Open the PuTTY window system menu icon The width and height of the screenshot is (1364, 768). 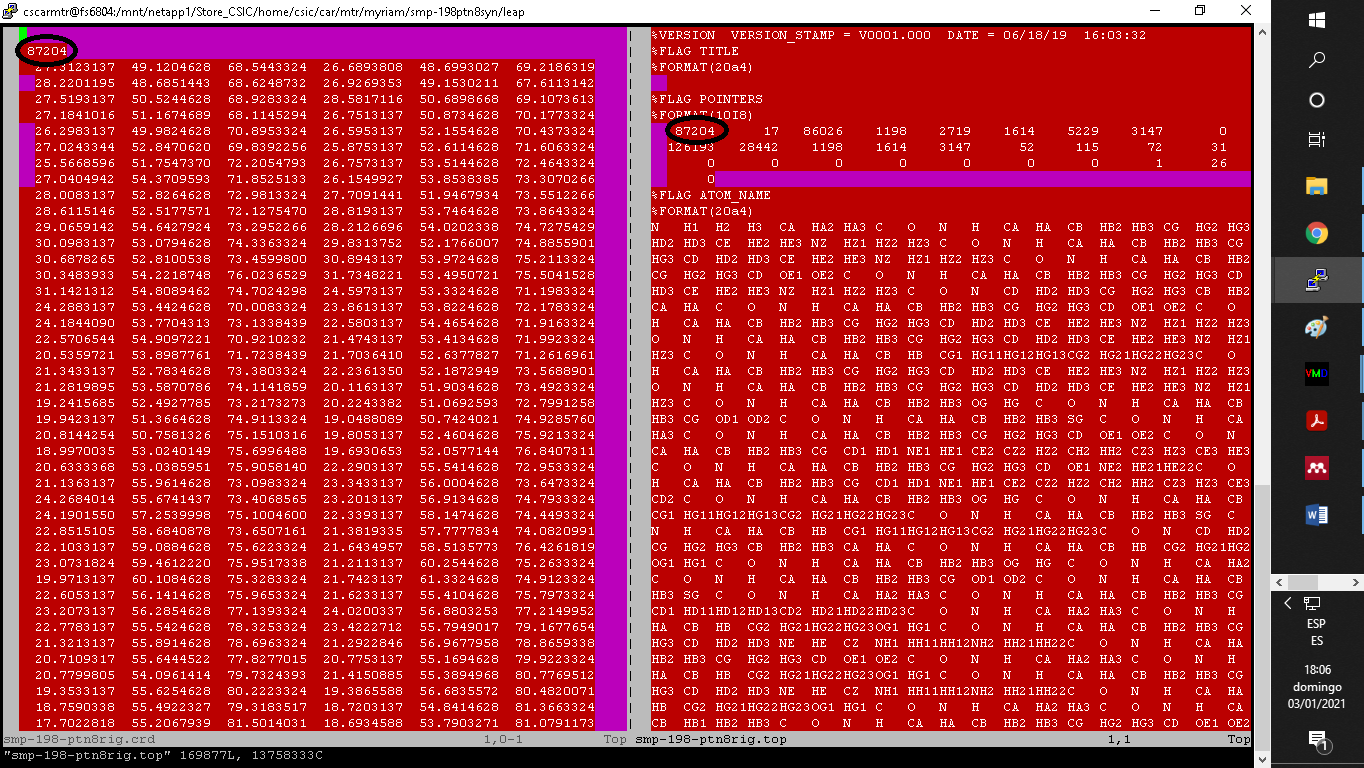[x=11, y=12]
